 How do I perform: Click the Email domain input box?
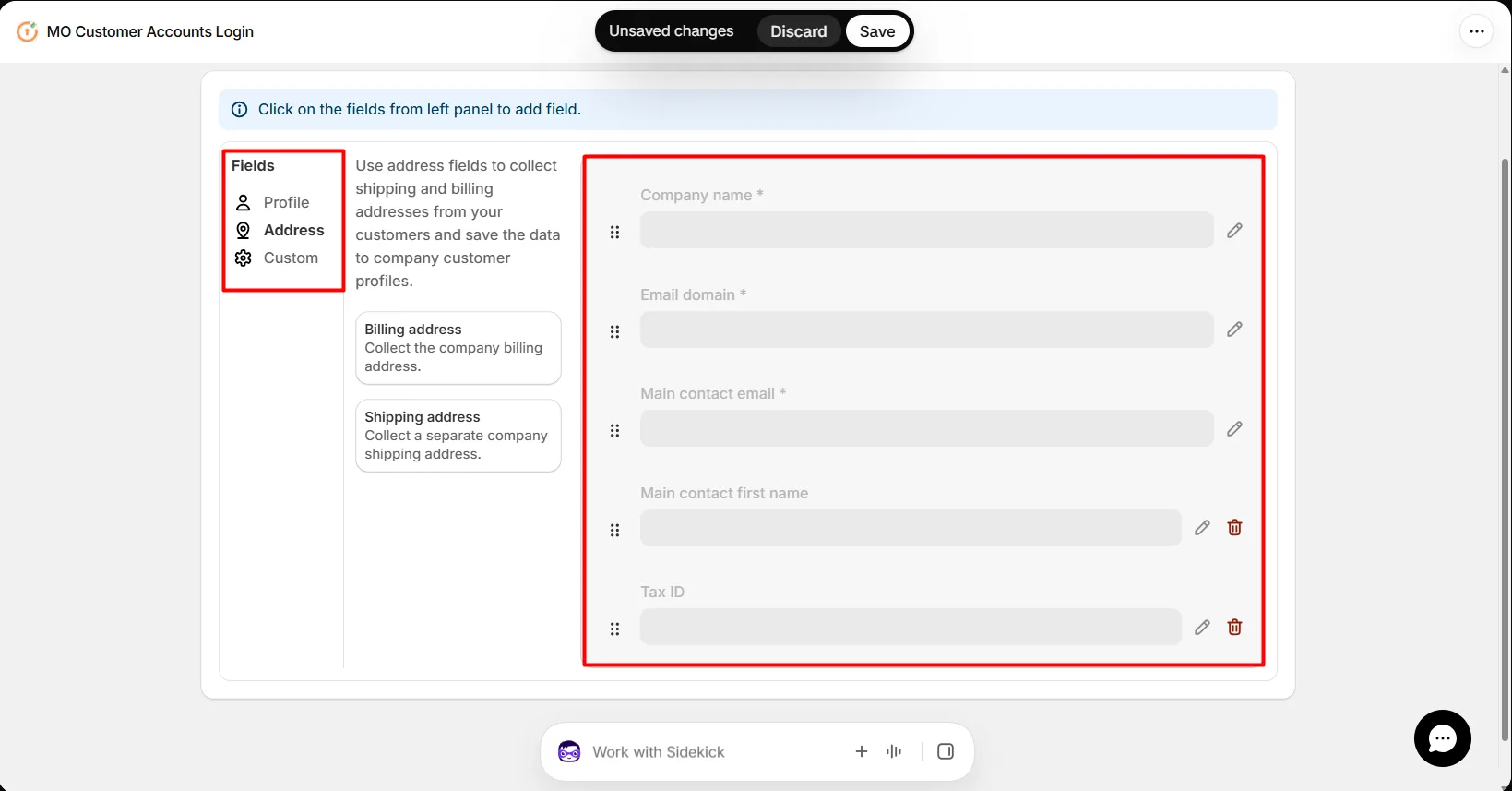[x=927, y=330]
